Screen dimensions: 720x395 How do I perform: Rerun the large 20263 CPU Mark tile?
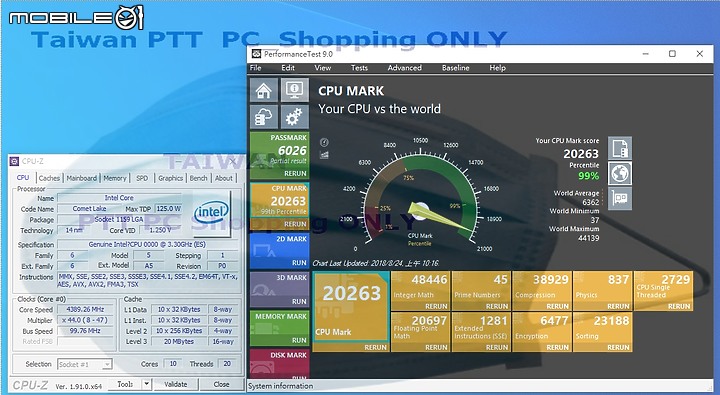[375, 348]
